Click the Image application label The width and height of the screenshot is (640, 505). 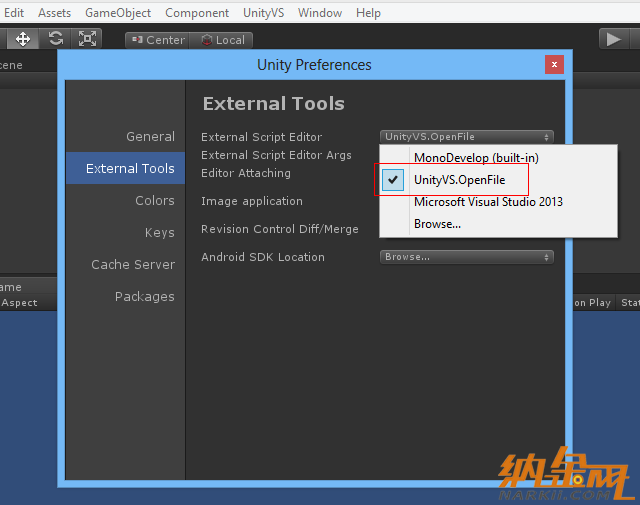tap(252, 201)
